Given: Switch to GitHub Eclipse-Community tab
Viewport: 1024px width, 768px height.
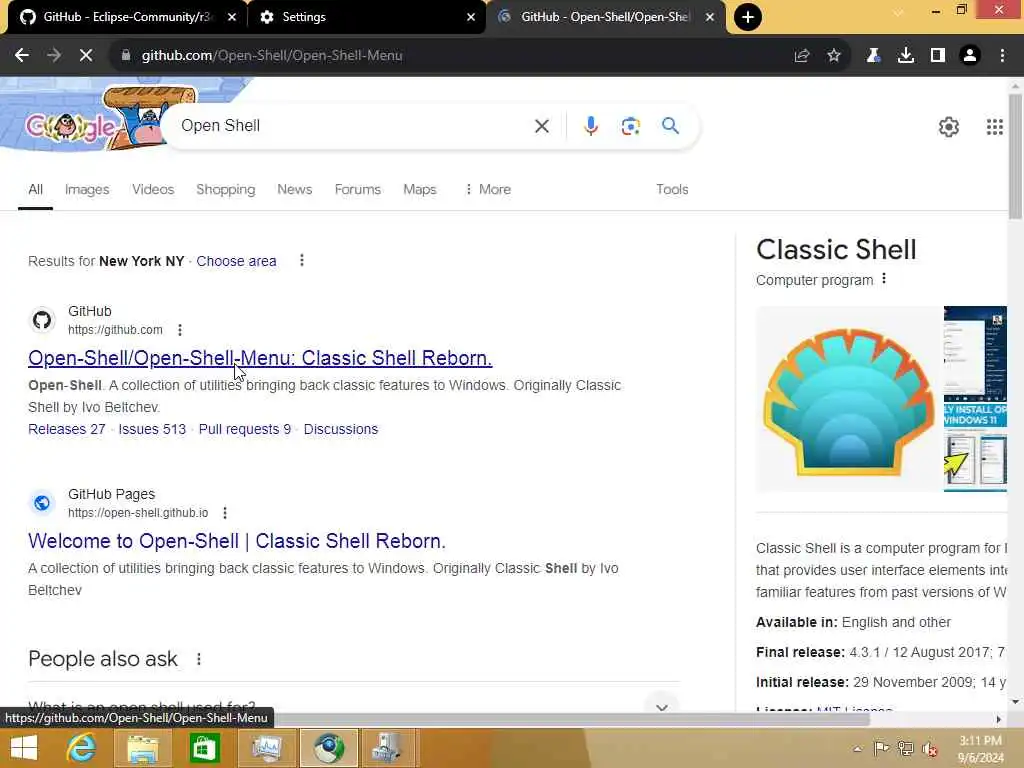Looking at the screenshot, I should pos(127,17).
